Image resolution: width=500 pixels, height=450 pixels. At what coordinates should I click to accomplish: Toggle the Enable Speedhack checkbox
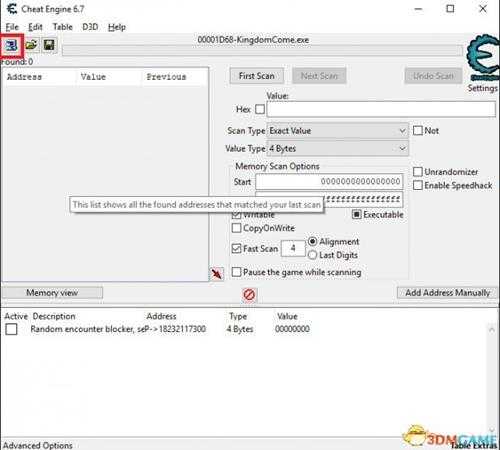tap(418, 185)
